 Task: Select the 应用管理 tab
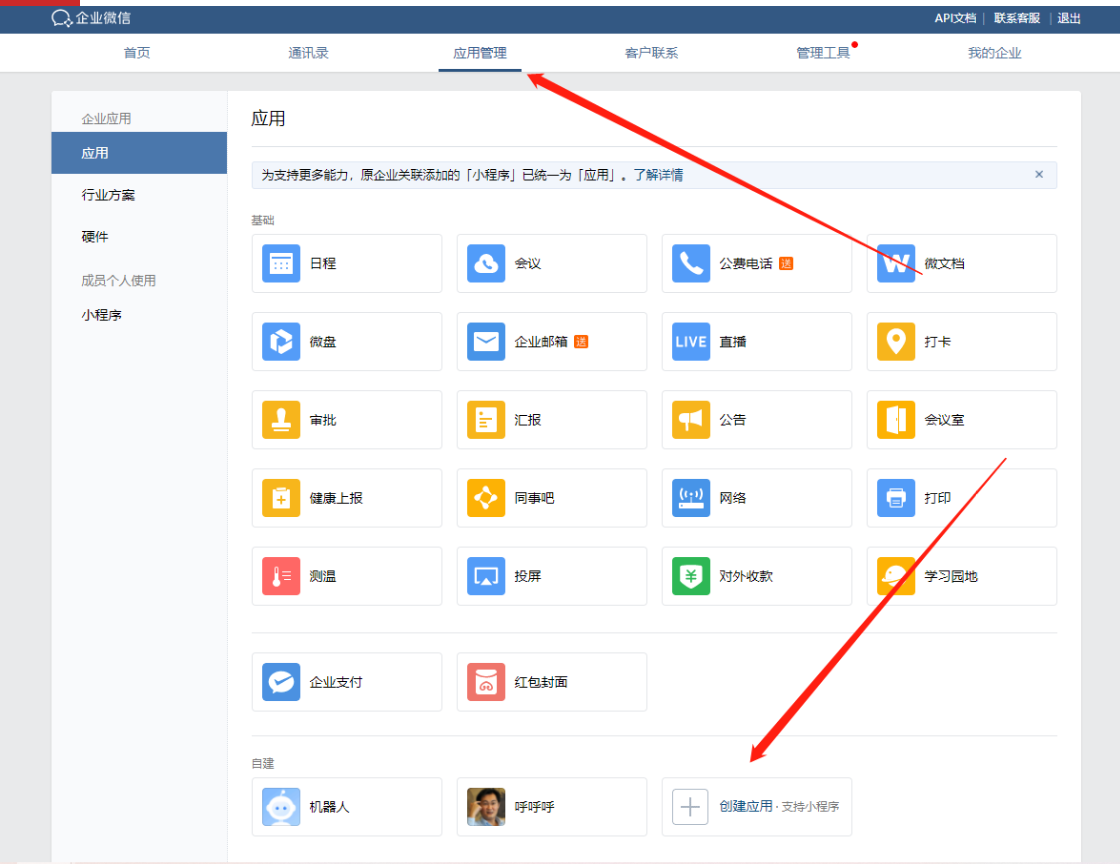pyautogui.click(x=479, y=53)
